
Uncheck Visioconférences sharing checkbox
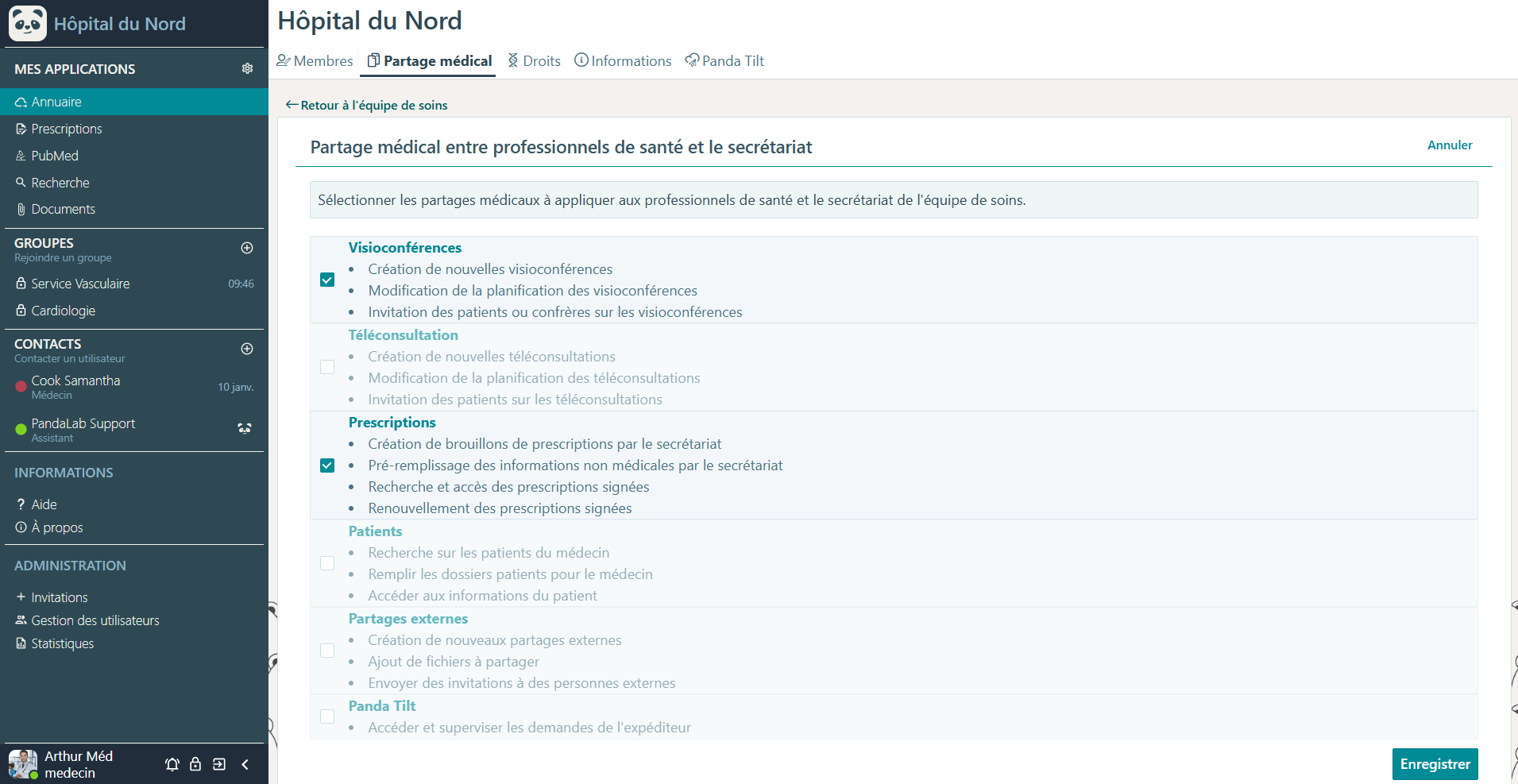tap(327, 280)
